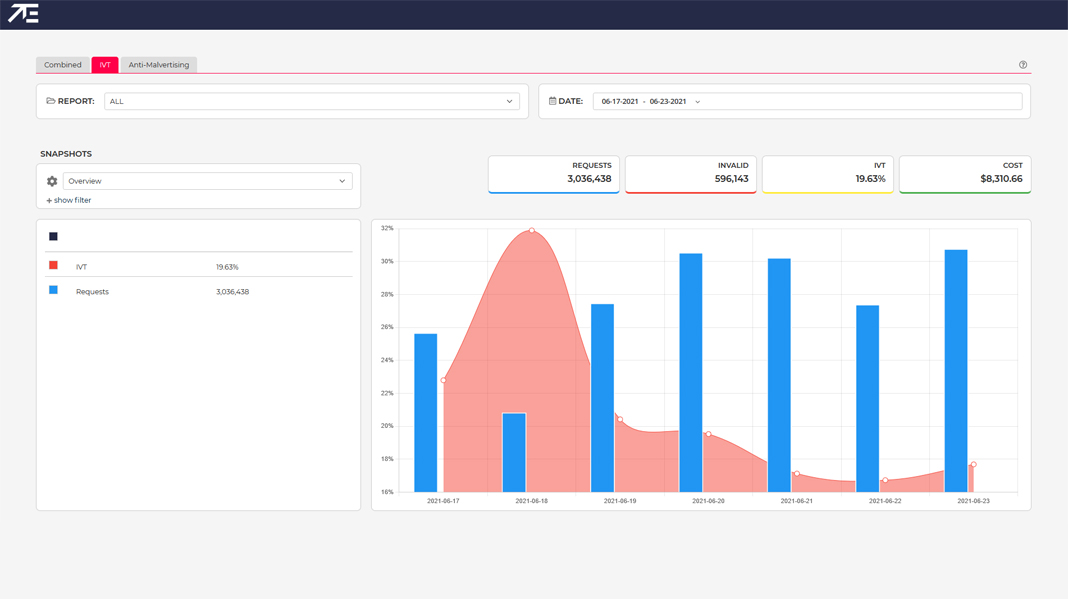Toggle the IVT red legend swatch

click(53, 266)
